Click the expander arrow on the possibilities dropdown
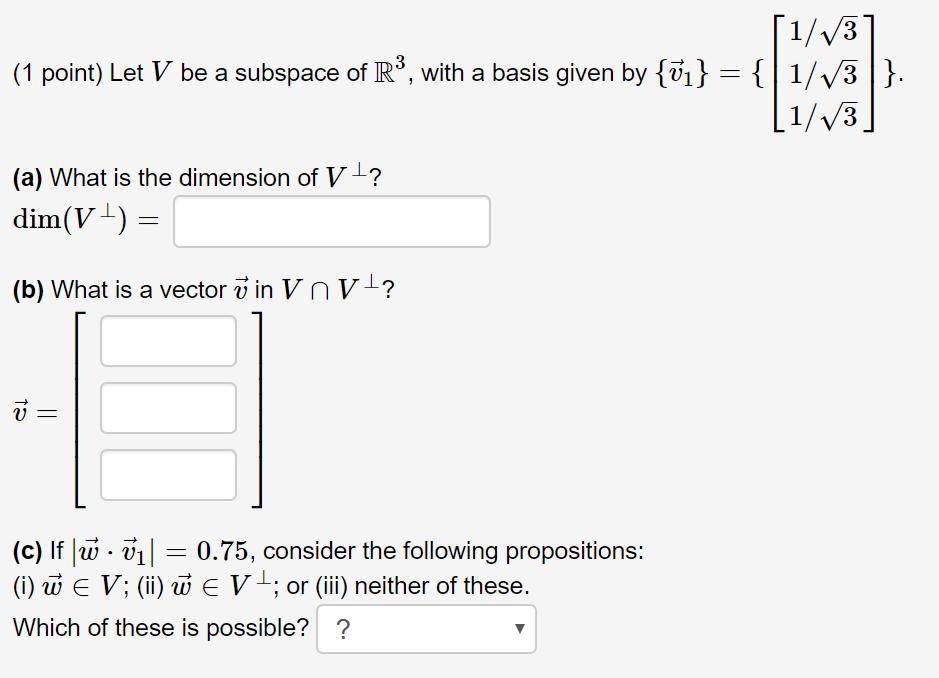The height and width of the screenshot is (678, 939). click(x=519, y=629)
